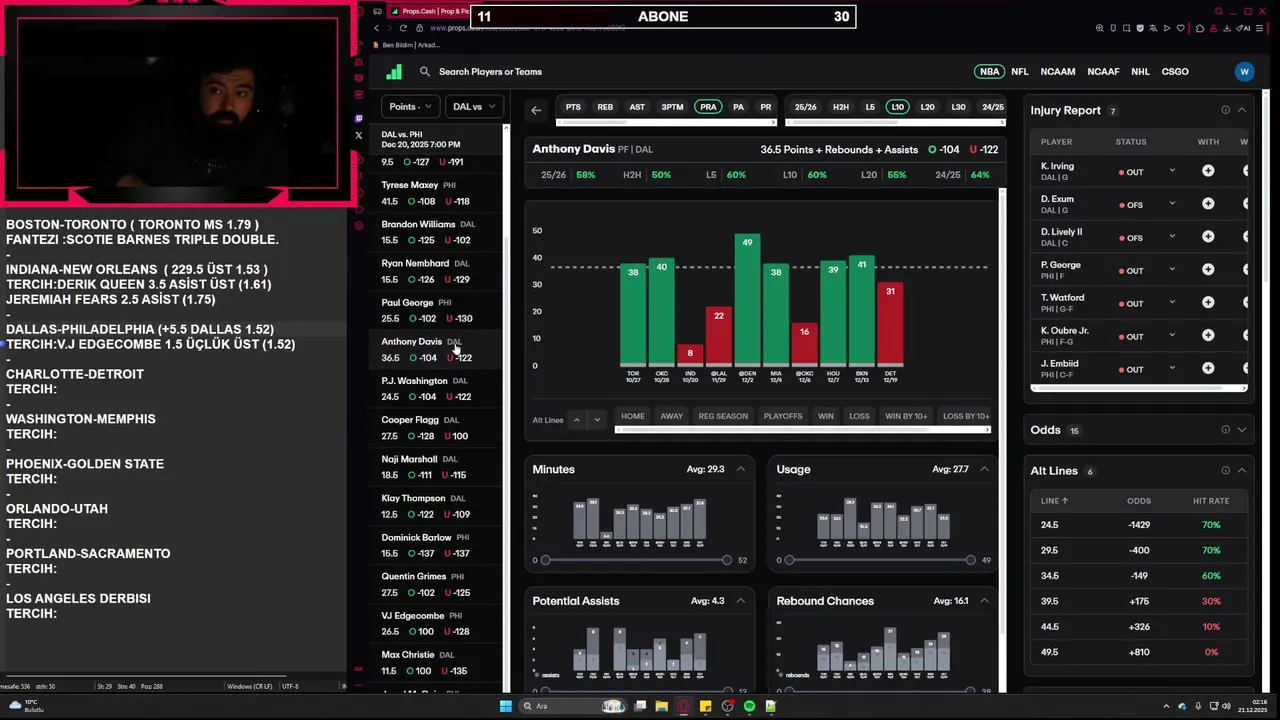Viewport: 1280px width, 720px height.
Task: Click the Odds panel info icon
Action: coord(1225,430)
